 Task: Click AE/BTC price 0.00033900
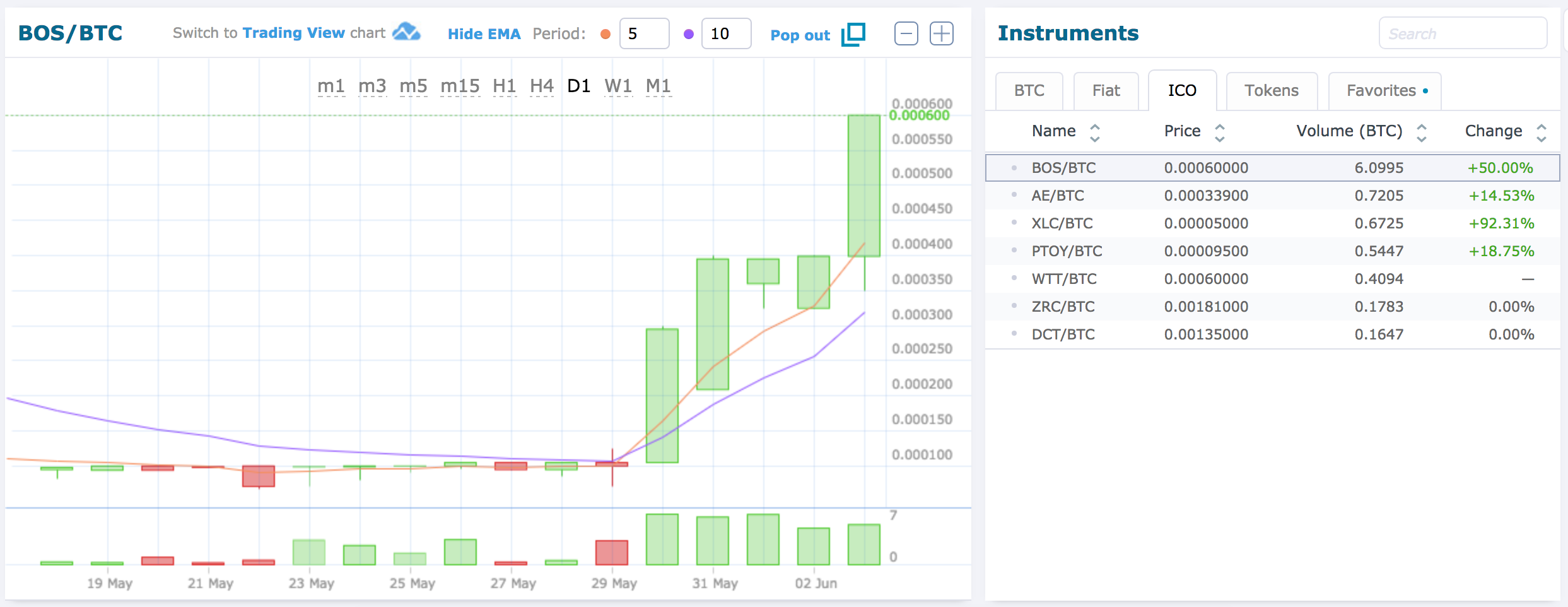(x=1206, y=196)
